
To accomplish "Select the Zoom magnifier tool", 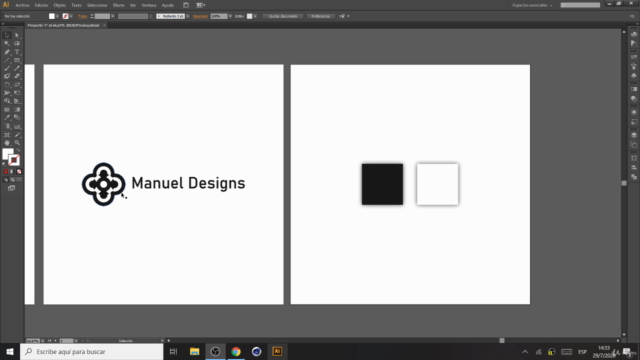I will [x=17, y=143].
